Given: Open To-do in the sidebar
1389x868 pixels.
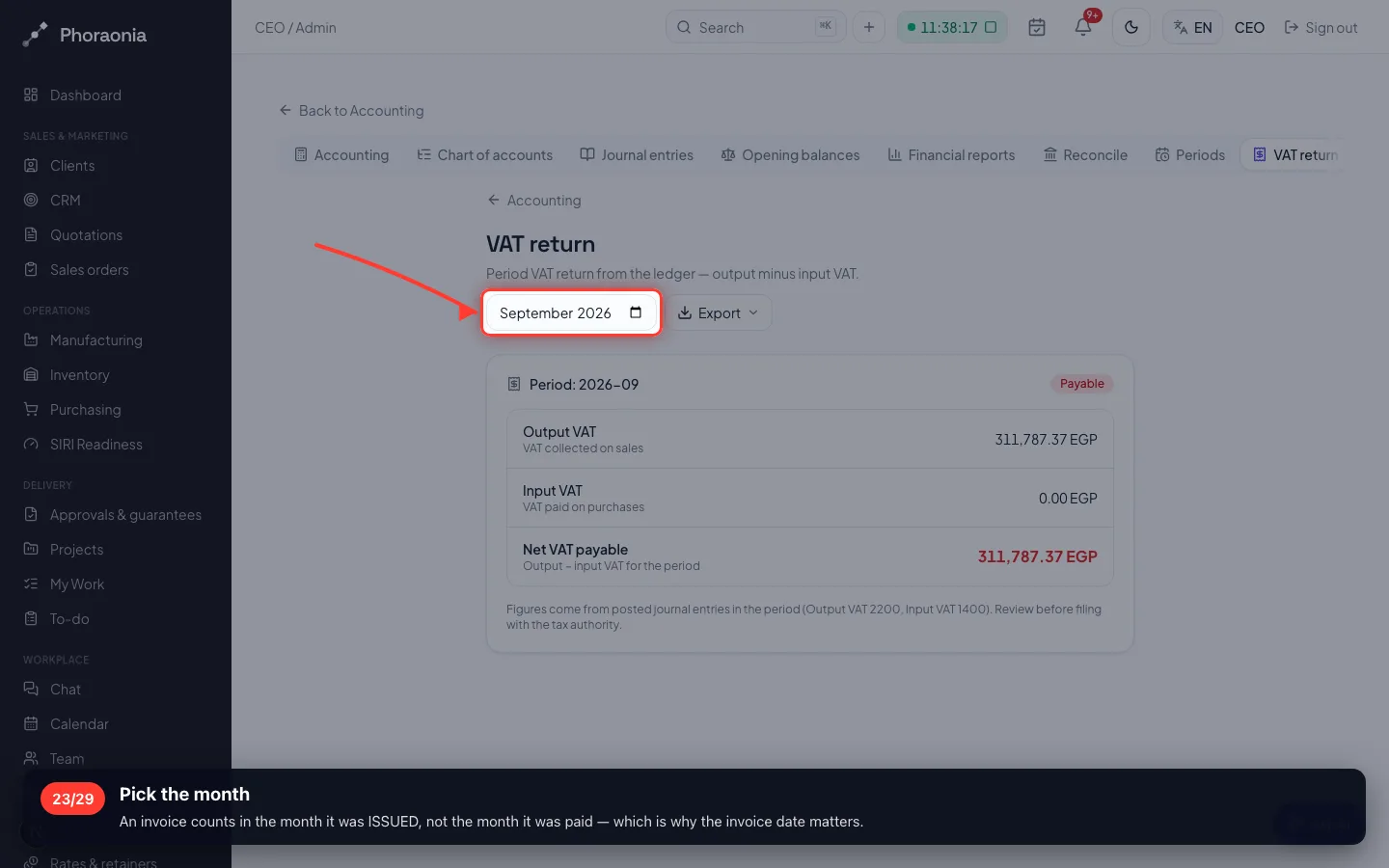Looking at the screenshot, I should (68, 619).
